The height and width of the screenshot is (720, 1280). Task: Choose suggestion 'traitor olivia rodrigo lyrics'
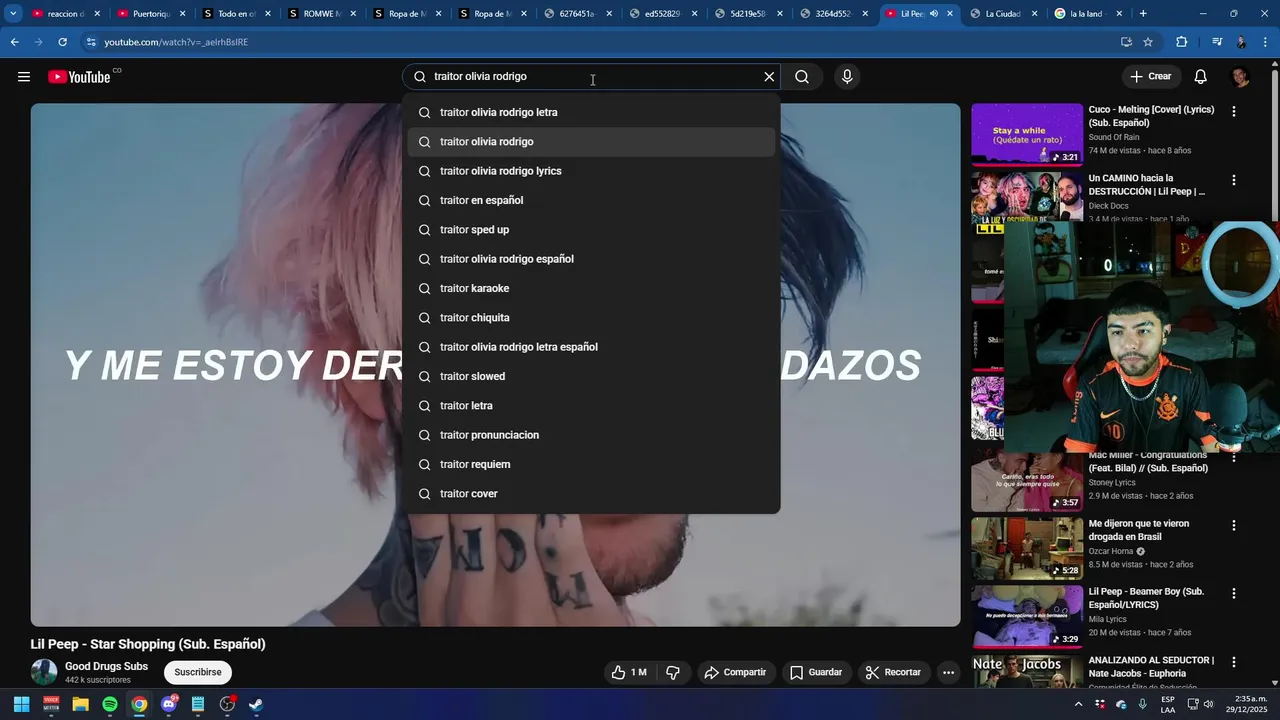pyautogui.click(x=591, y=171)
